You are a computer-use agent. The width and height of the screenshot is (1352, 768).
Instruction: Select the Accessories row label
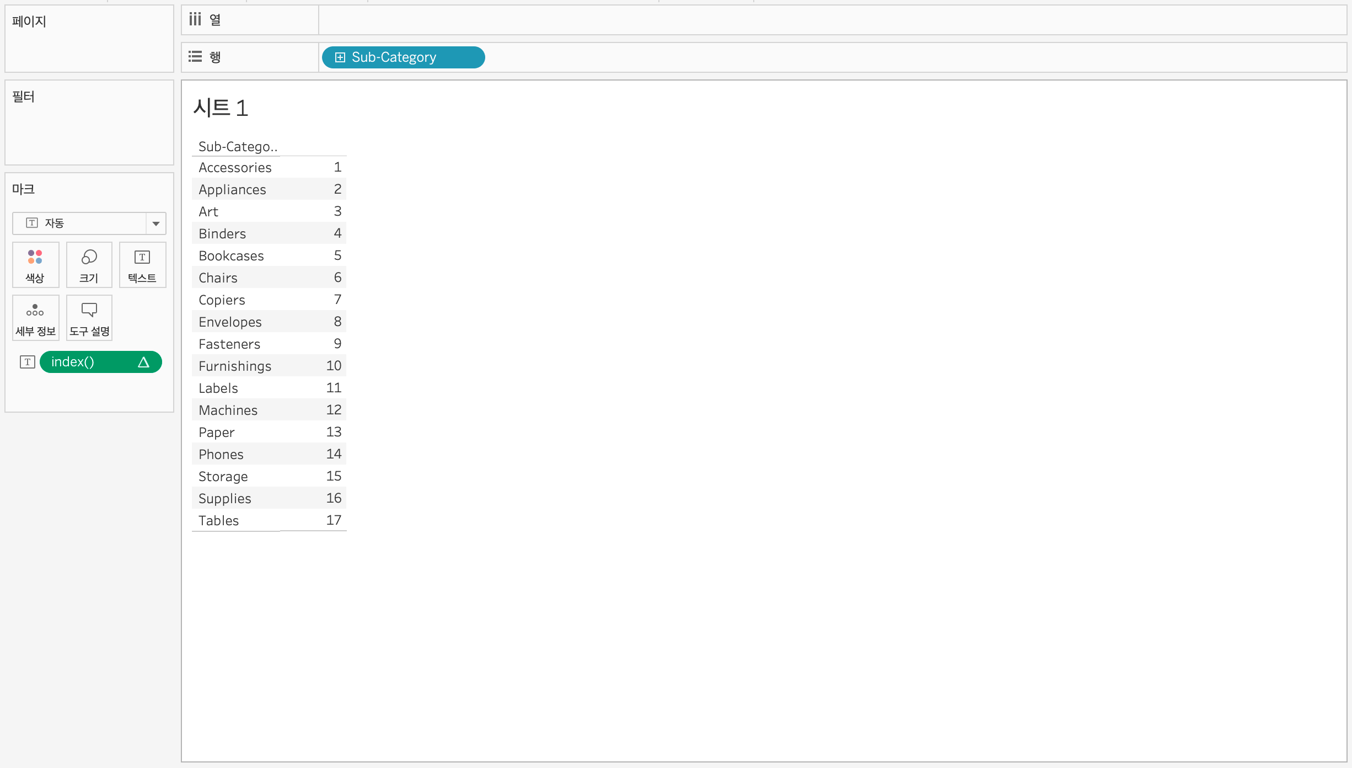(x=235, y=168)
